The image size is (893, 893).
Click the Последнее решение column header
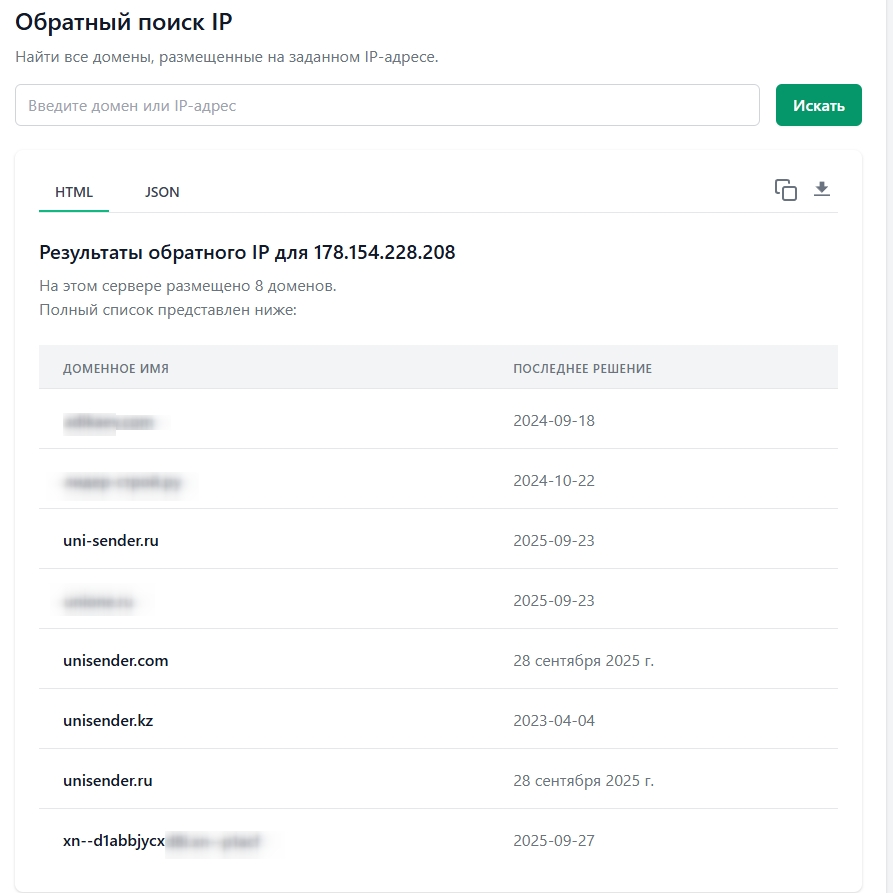582,369
